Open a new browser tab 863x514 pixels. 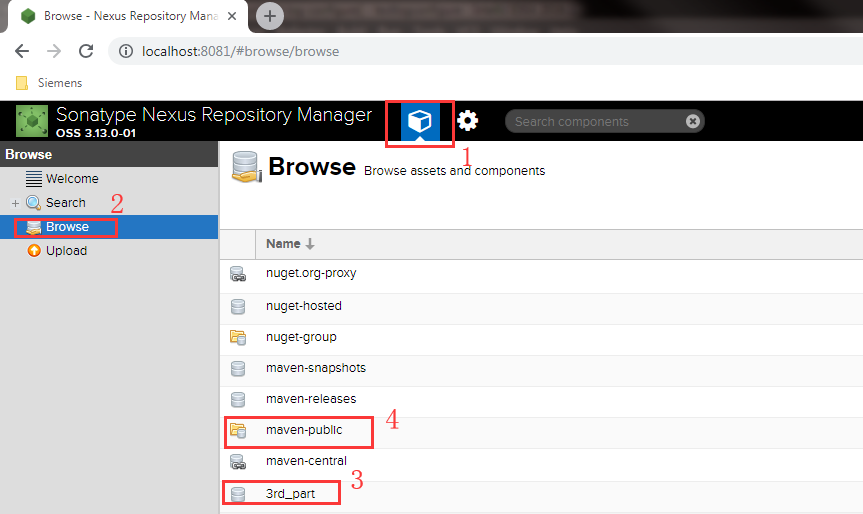click(270, 16)
